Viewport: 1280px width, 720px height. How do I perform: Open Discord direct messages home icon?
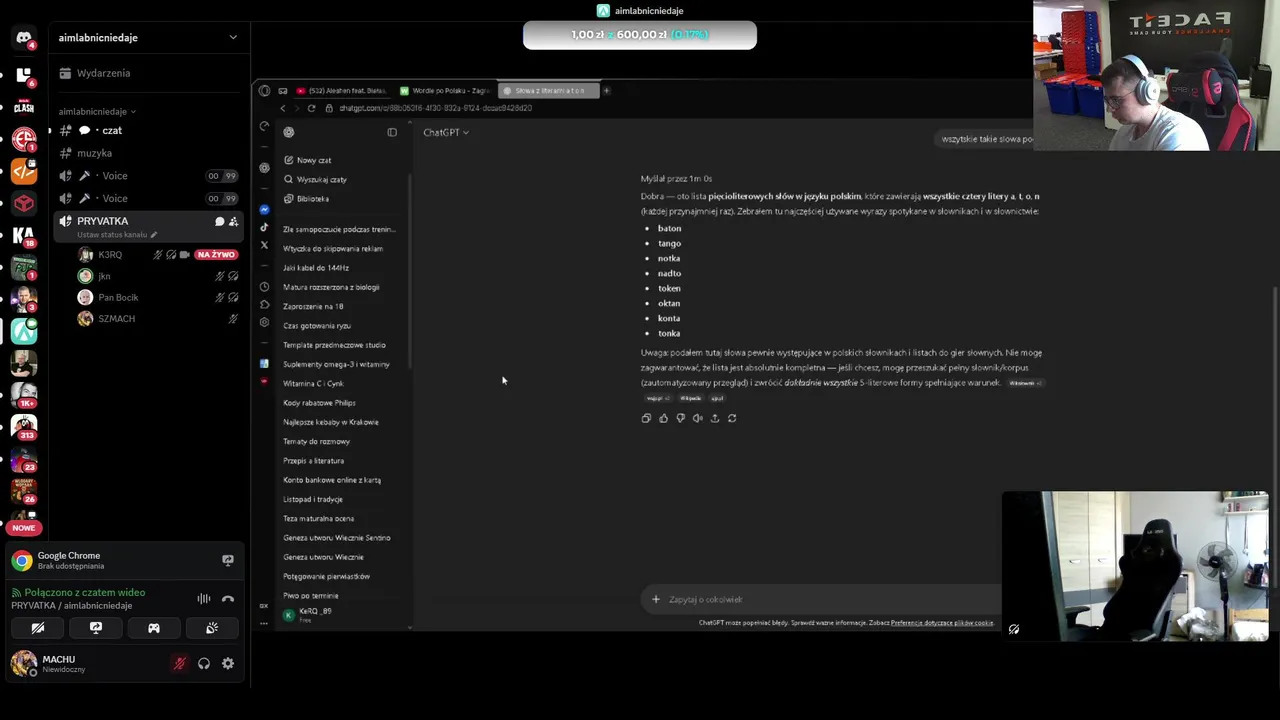click(x=24, y=39)
